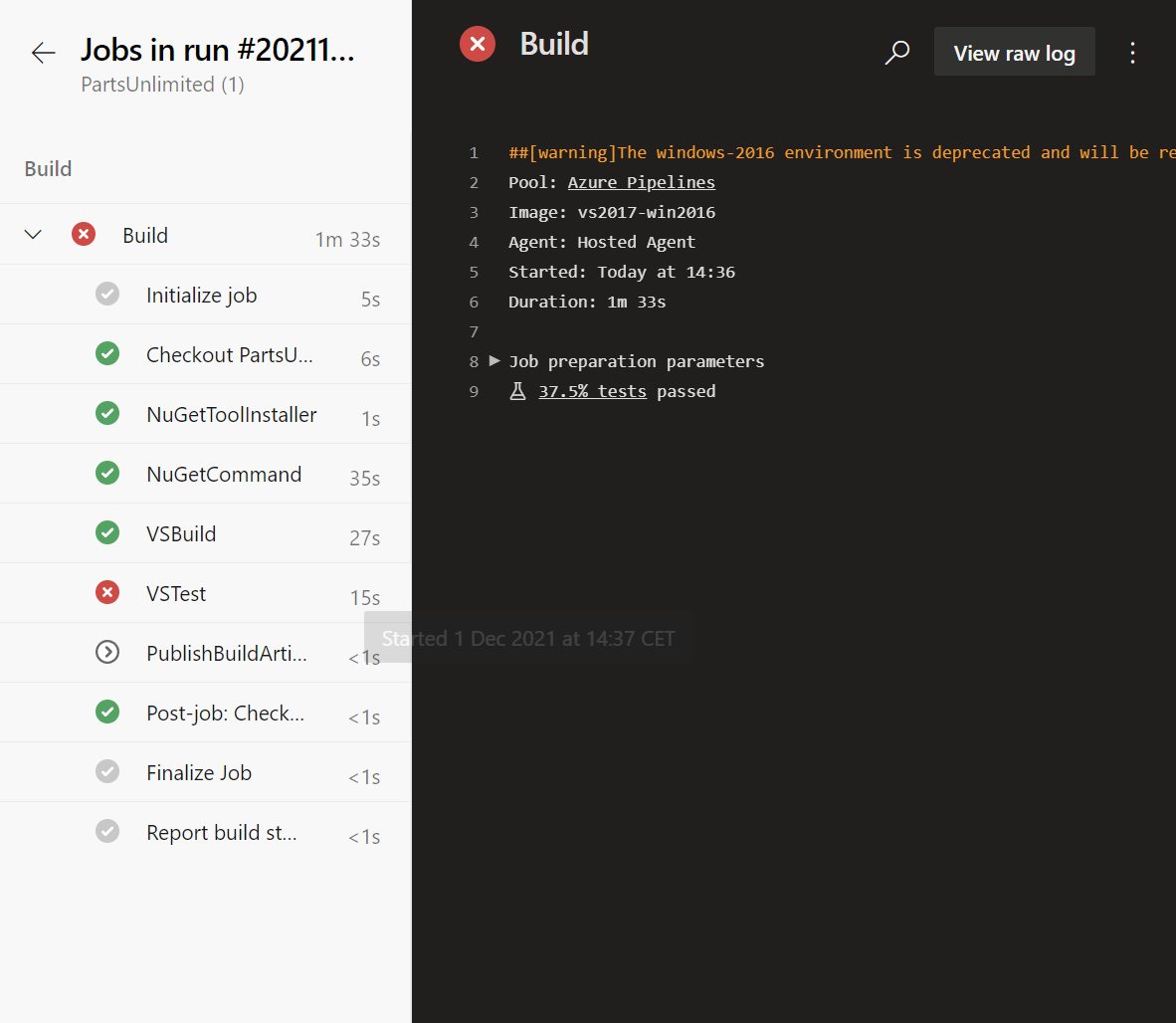Open the vertical ellipsis more-options menu
The height and width of the screenshot is (1023, 1176).
(1132, 53)
